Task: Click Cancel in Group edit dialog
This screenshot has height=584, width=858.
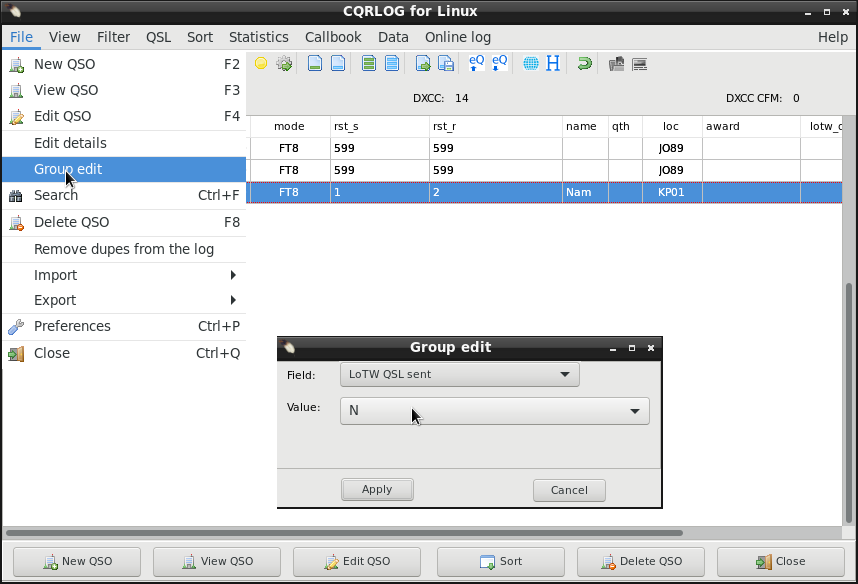Action: pyautogui.click(x=569, y=490)
